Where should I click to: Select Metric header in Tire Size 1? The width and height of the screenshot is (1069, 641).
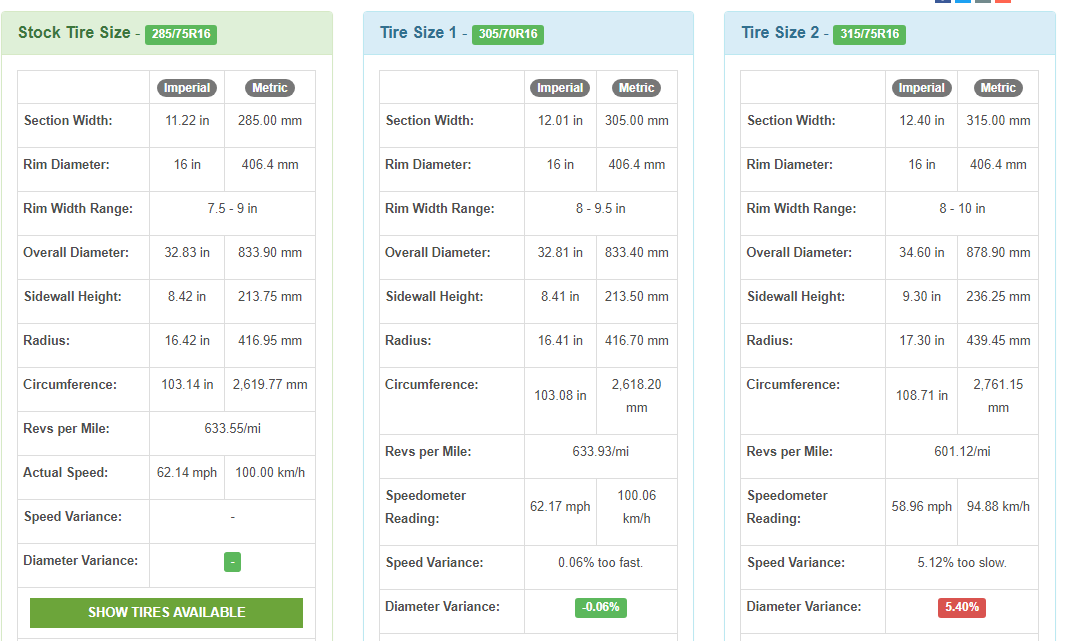[636, 88]
